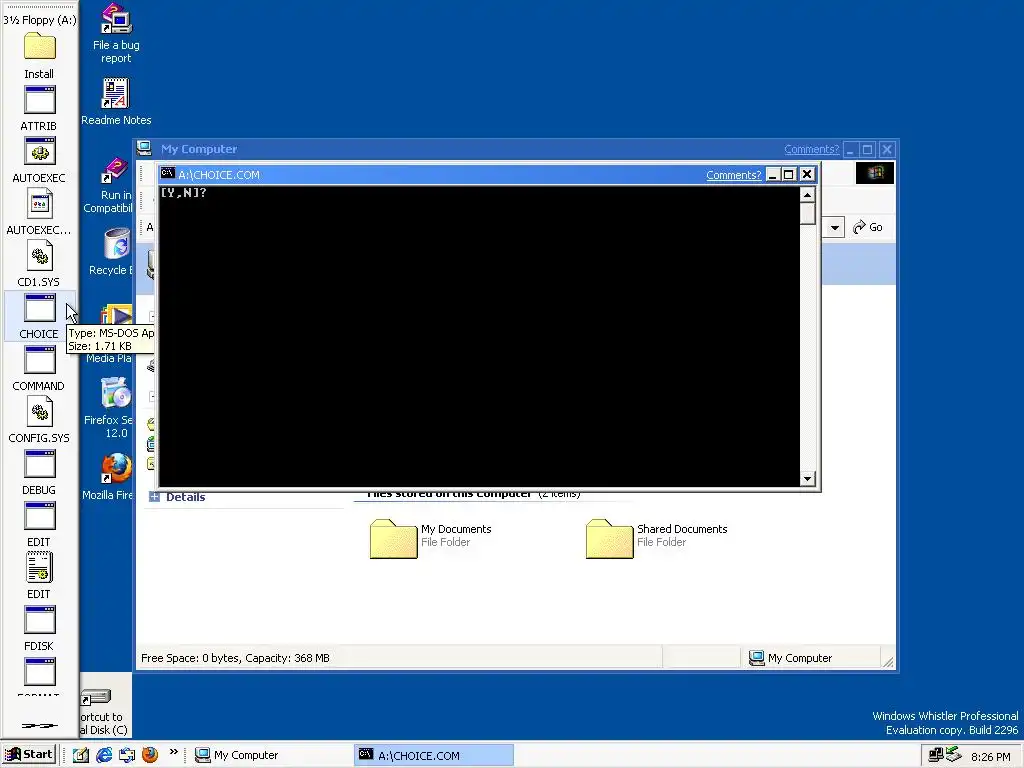Click console scrollbar up arrow
This screenshot has width=1024, height=768.
pyautogui.click(x=807, y=195)
